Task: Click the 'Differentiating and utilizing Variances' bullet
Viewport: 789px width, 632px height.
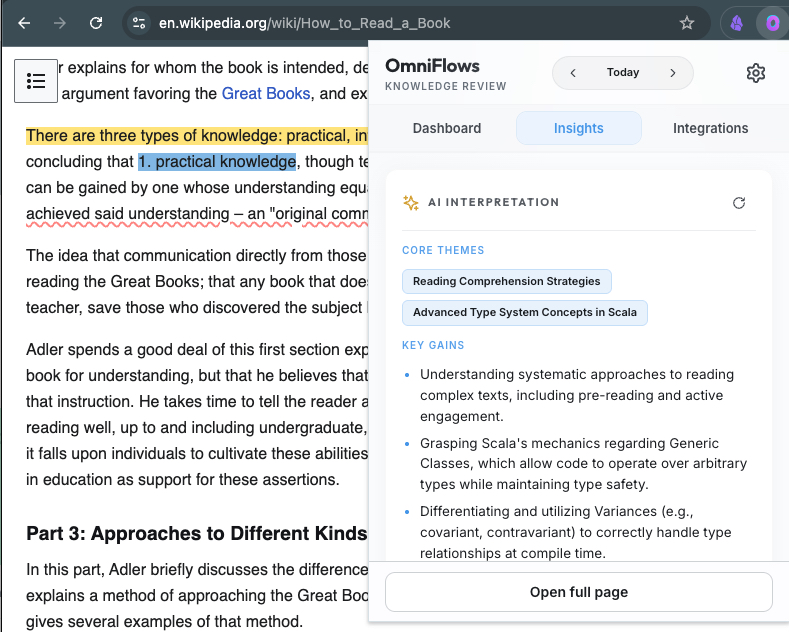Action: pos(576,532)
